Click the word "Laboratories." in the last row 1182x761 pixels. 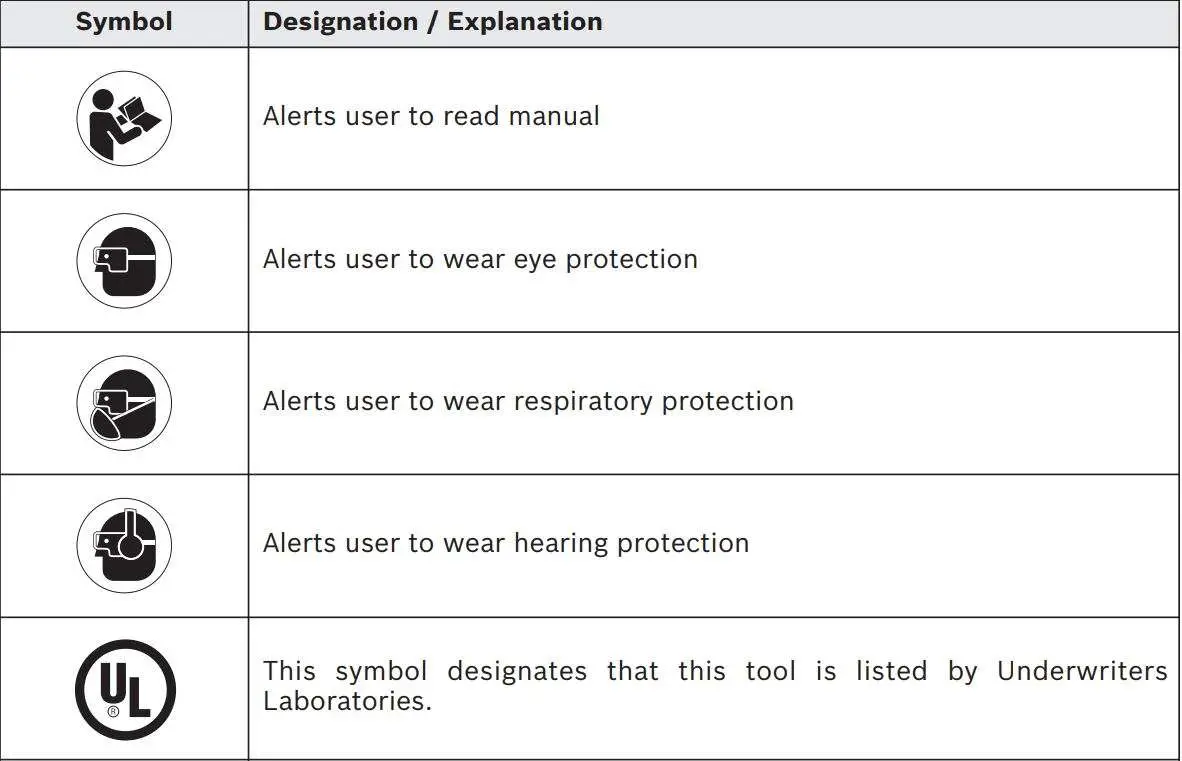(347, 700)
